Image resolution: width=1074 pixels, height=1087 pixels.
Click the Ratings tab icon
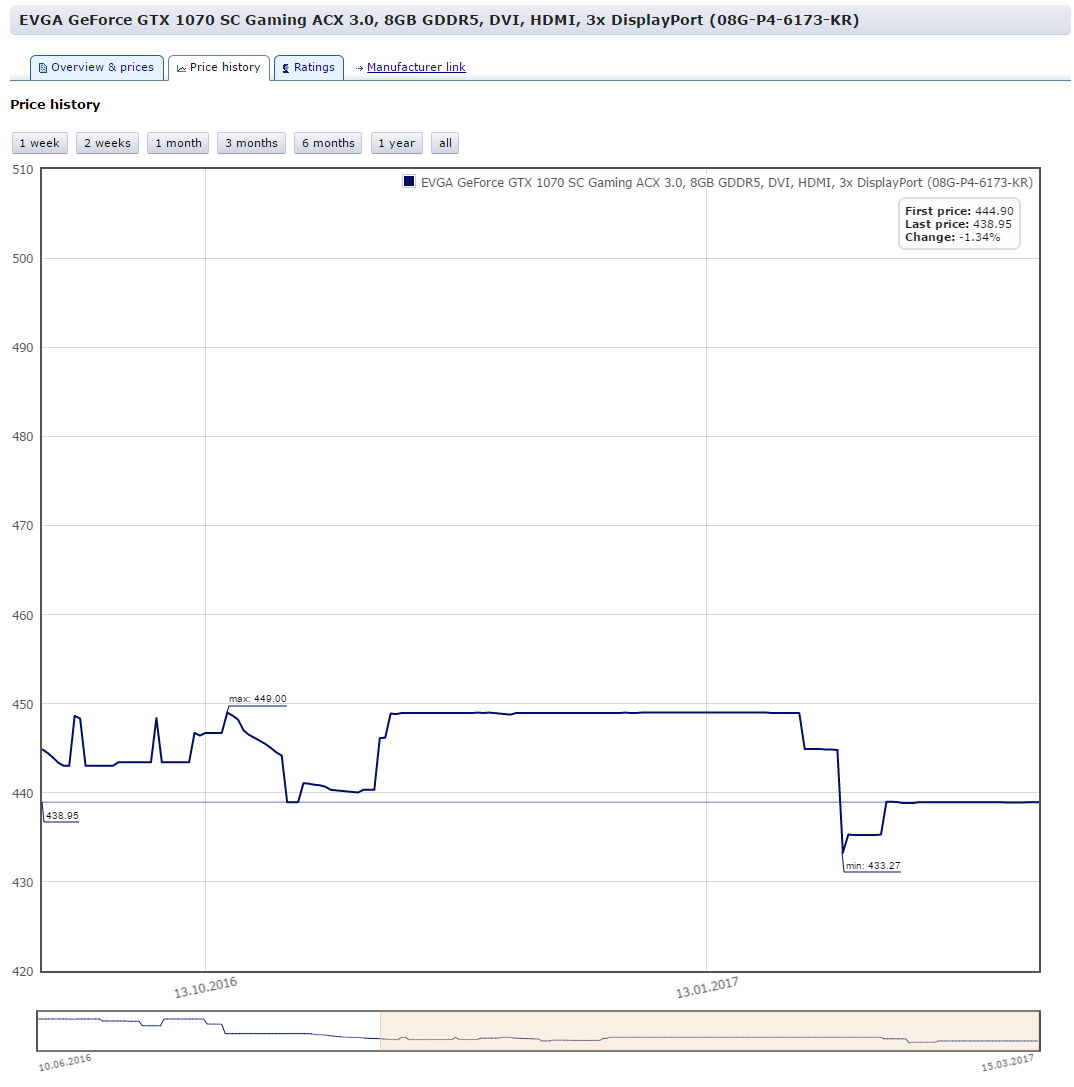pyautogui.click(x=286, y=68)
